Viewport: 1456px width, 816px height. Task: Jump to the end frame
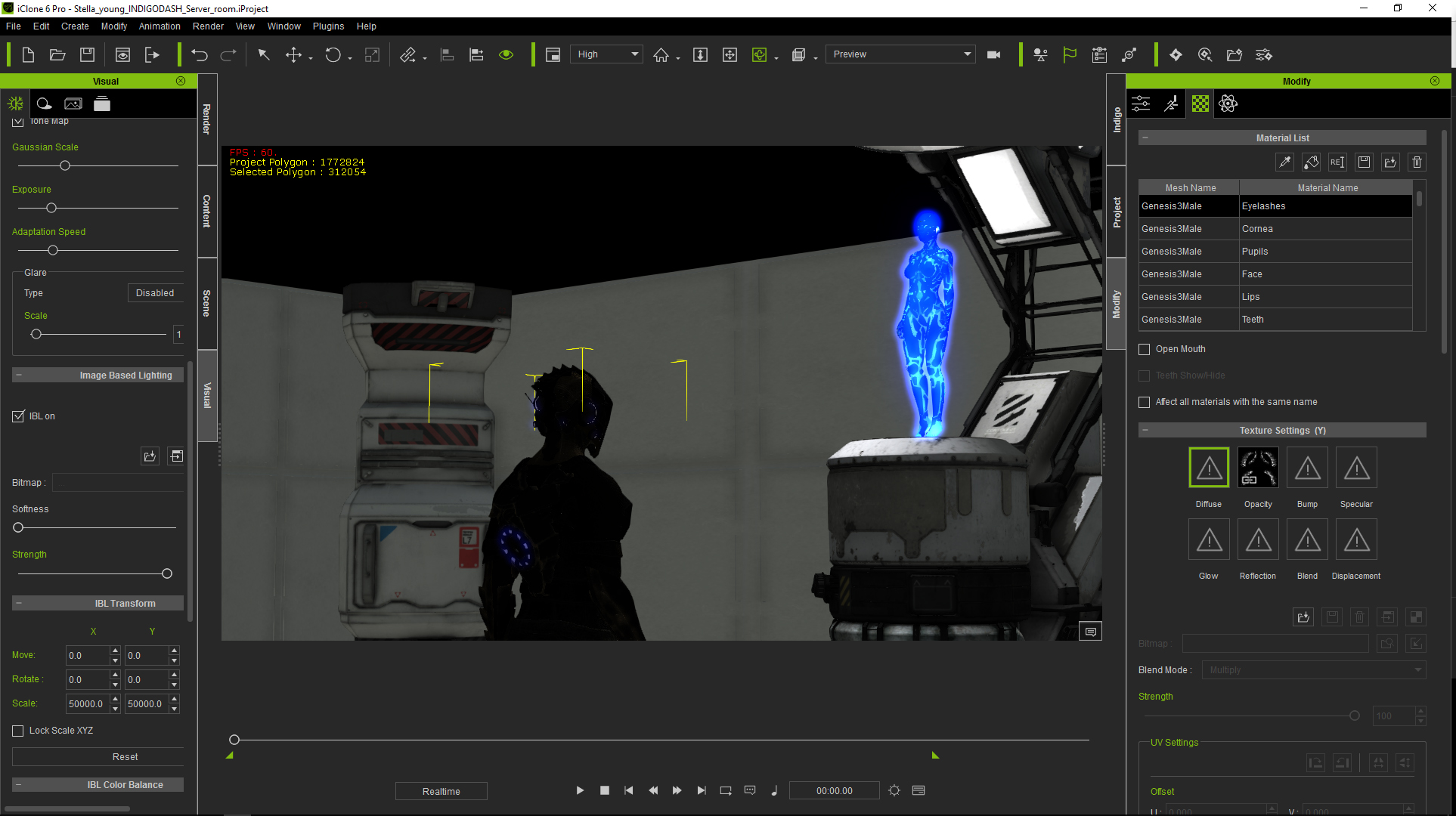tap(702, 790)
